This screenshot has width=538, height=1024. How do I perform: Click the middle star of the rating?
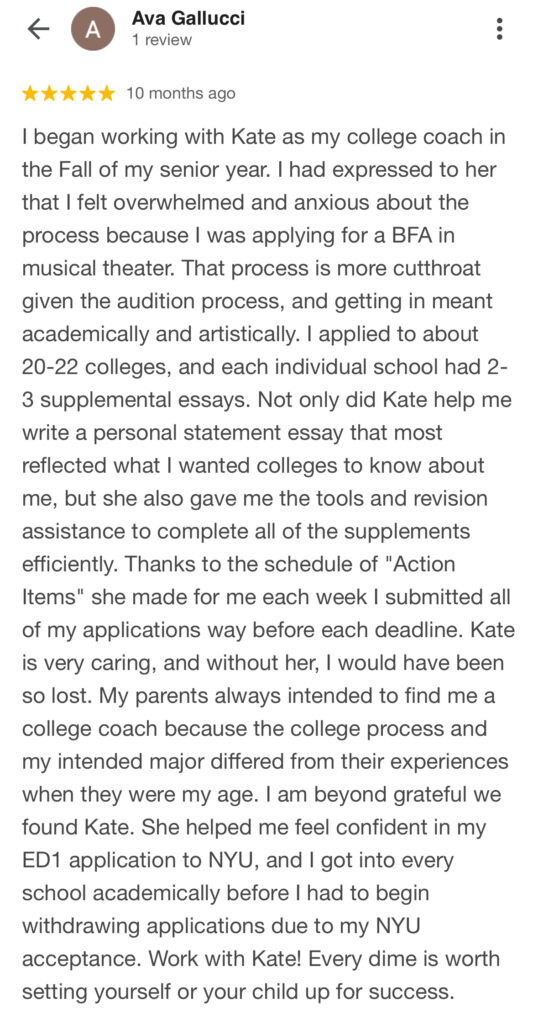[69, 93]
